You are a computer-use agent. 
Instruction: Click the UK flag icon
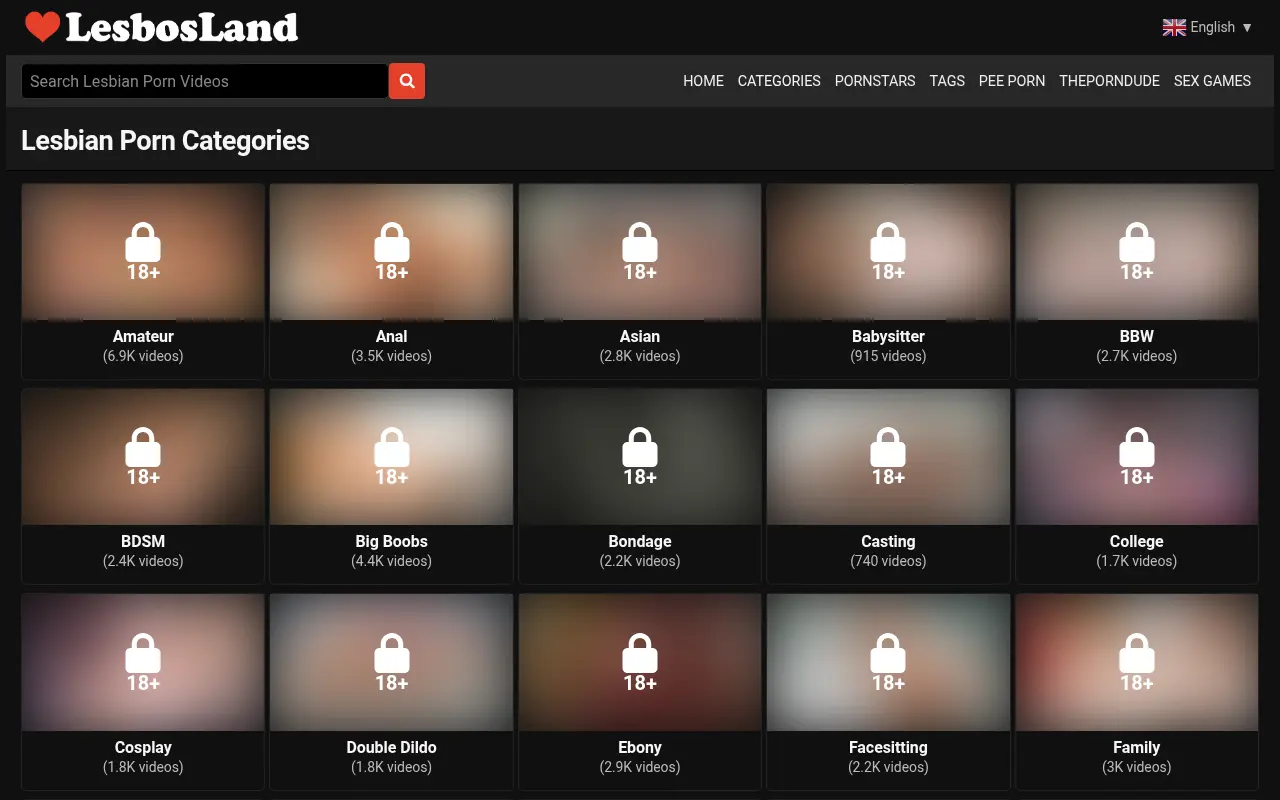click(1174, 27)
